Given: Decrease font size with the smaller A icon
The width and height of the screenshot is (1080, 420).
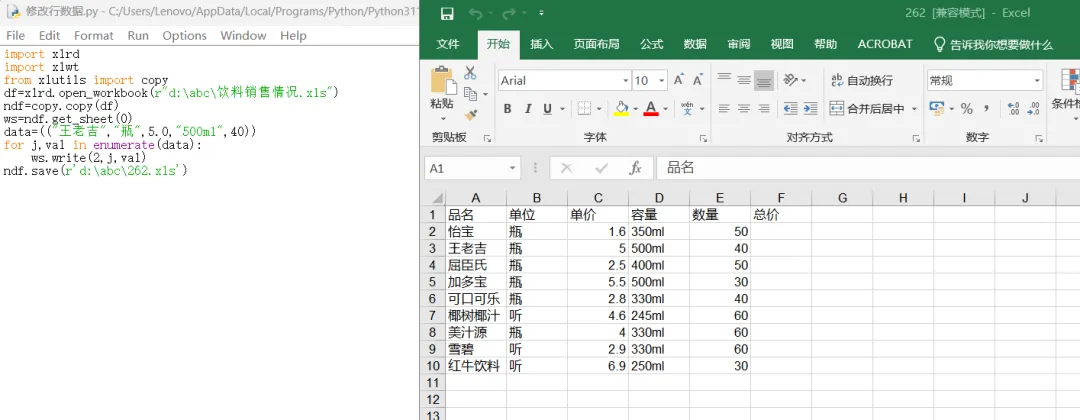Looking at the screenshot, I should pos(698,81).
